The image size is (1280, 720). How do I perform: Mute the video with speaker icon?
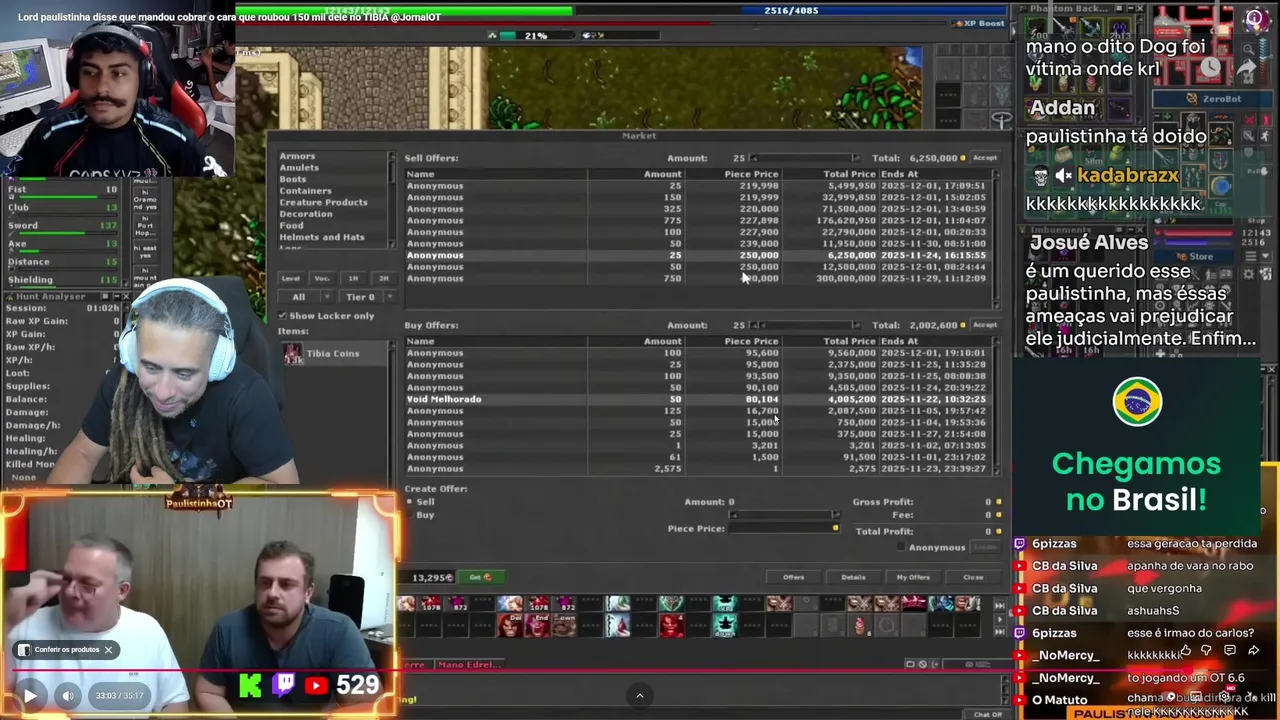tap(67, 695)
